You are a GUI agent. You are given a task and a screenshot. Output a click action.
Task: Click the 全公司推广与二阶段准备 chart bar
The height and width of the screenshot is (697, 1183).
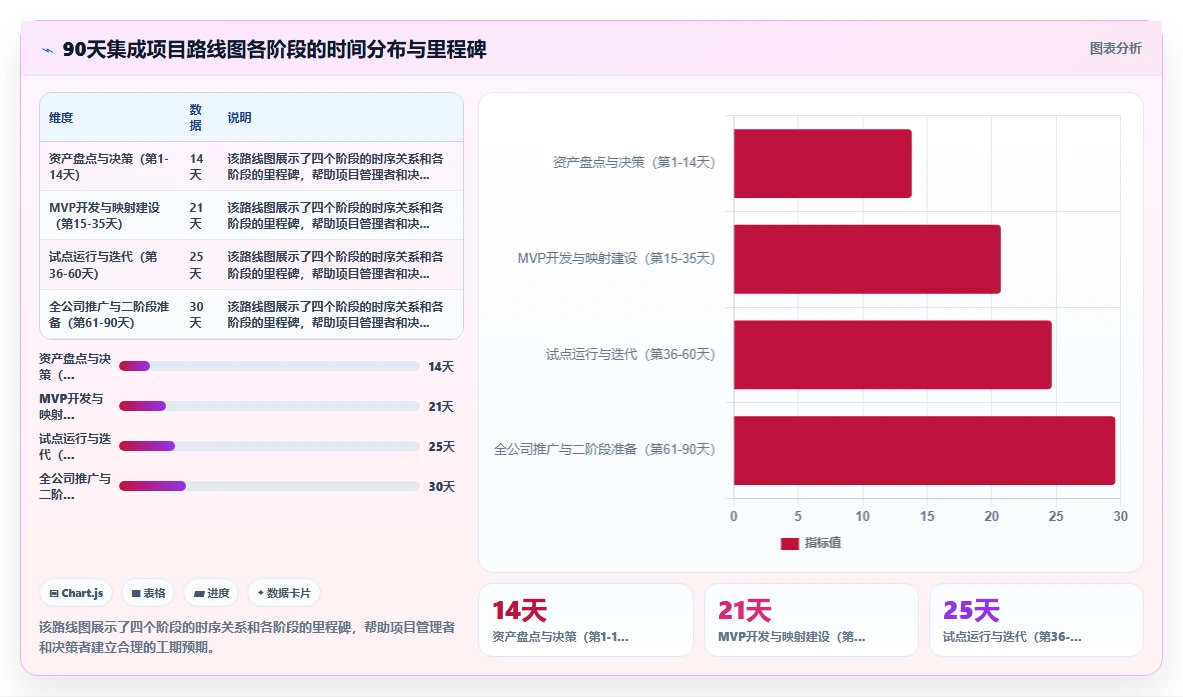click(x=924, y=450)
